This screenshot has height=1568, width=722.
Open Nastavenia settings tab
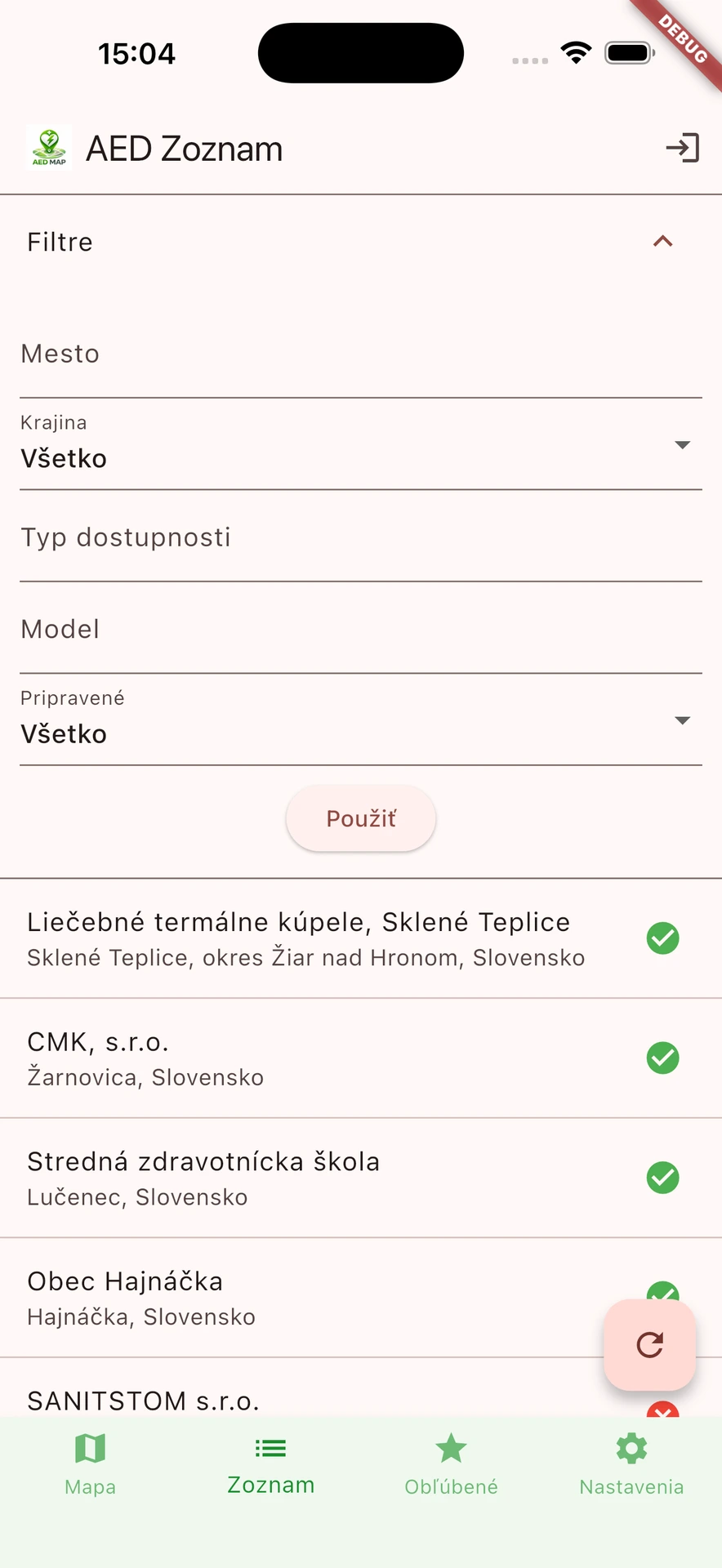click(x=631, y=1463)
